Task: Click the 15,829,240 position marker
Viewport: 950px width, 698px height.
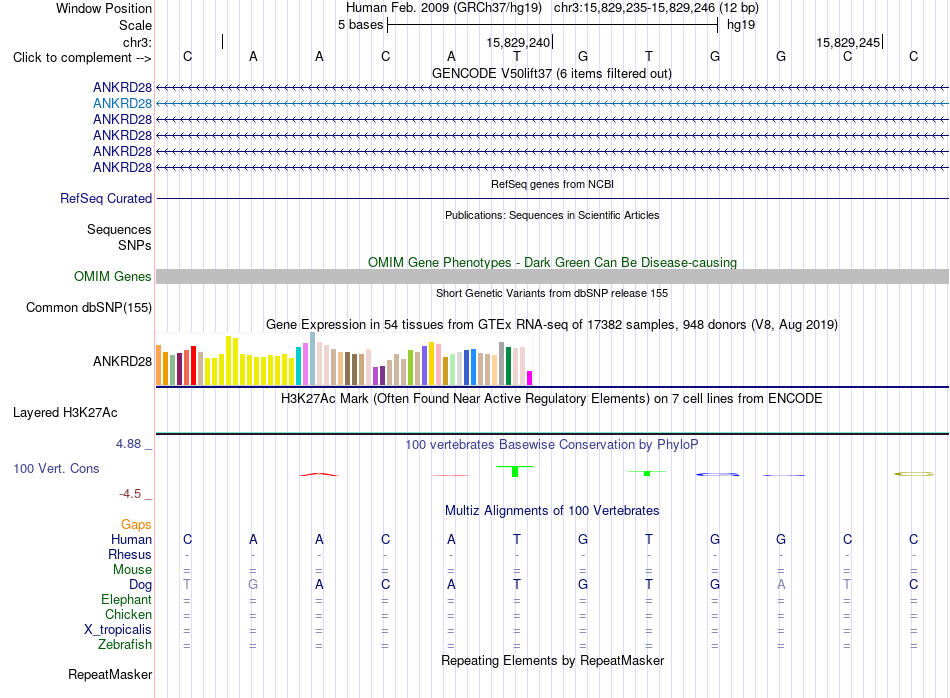Action: tap(519, 42)
